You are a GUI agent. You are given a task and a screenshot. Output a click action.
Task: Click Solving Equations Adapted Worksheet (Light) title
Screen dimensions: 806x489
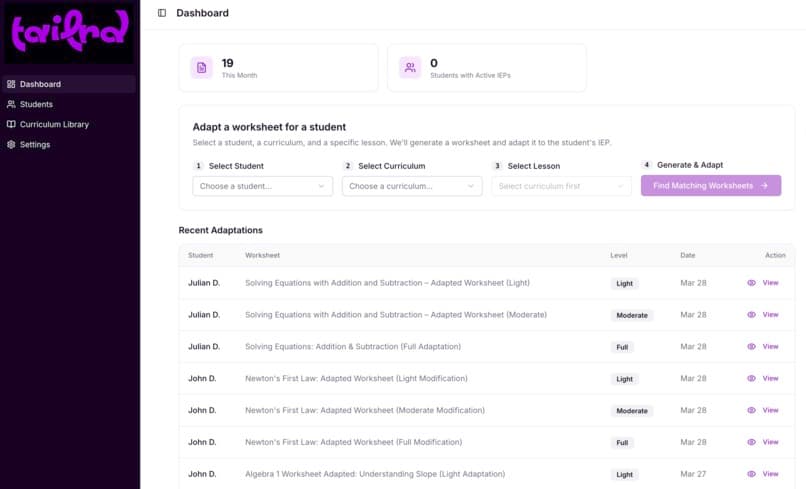click(388, 283)
